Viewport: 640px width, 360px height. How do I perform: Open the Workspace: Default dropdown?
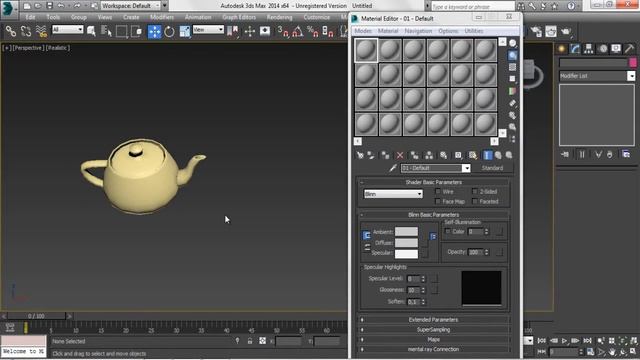130,6
